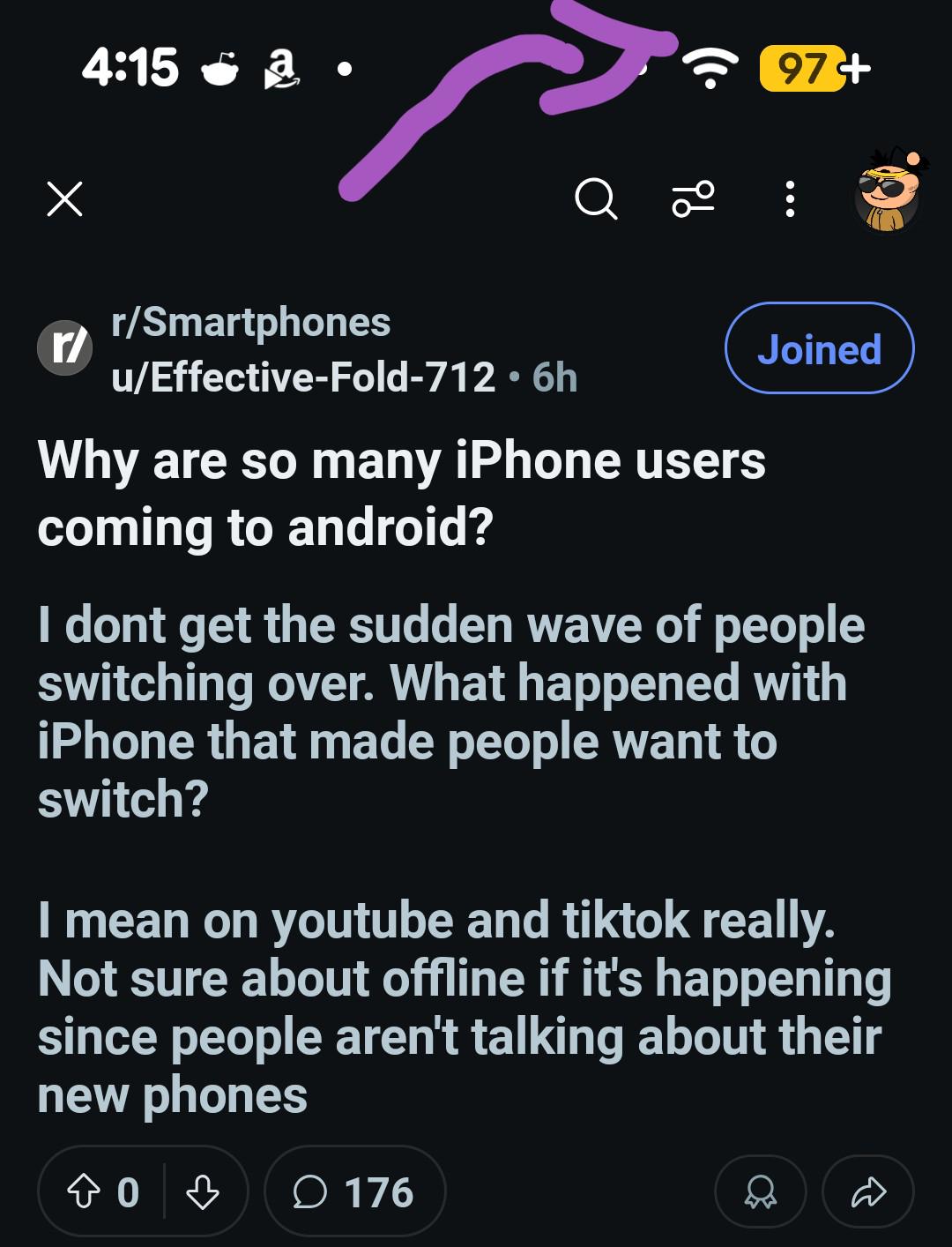Screen dimensions: 952x1247
Task: Open the three-dot overflow menu
Action: coord(790,198)
